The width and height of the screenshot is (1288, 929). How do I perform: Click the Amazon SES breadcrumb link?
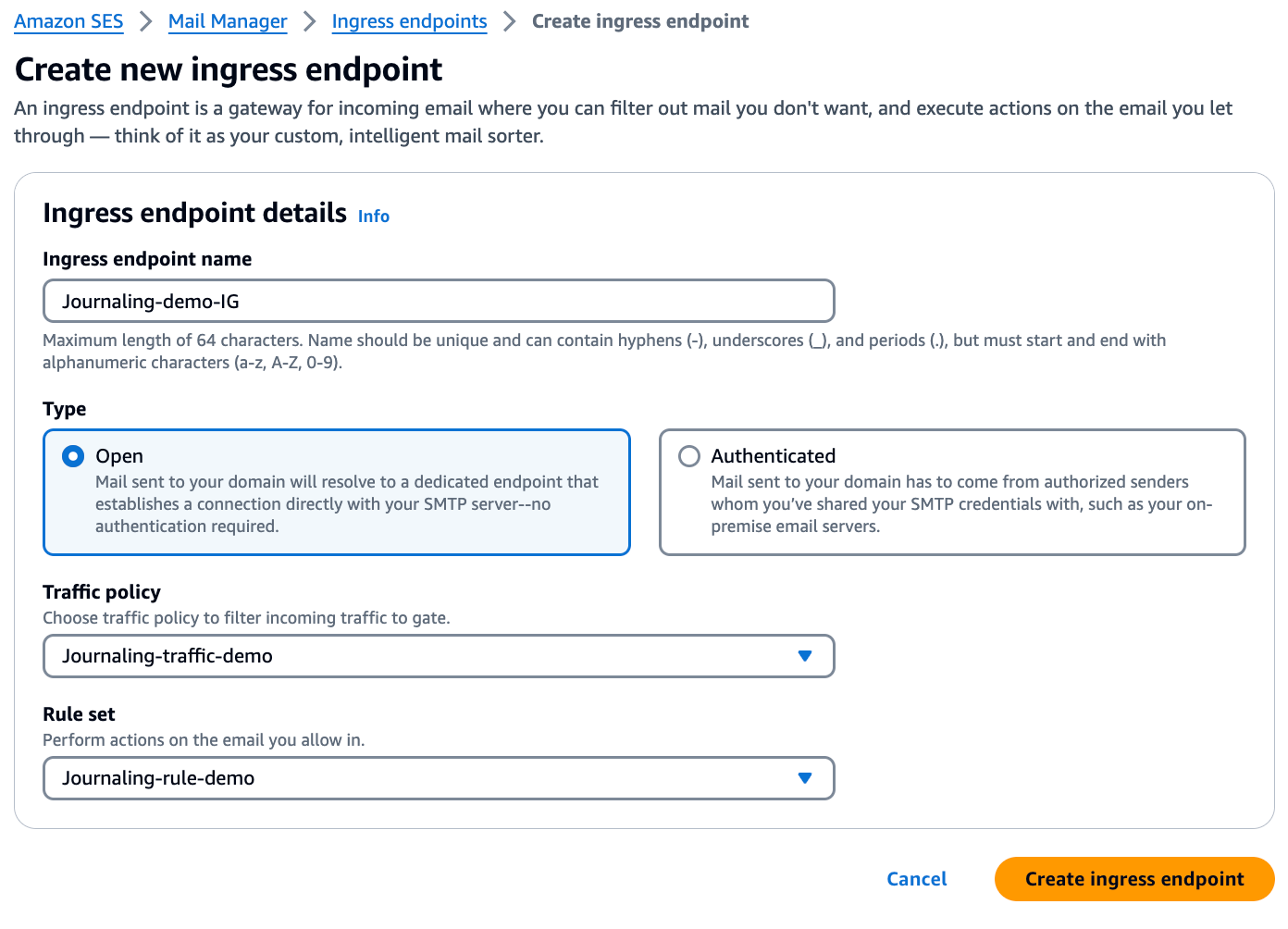[68, 21]
